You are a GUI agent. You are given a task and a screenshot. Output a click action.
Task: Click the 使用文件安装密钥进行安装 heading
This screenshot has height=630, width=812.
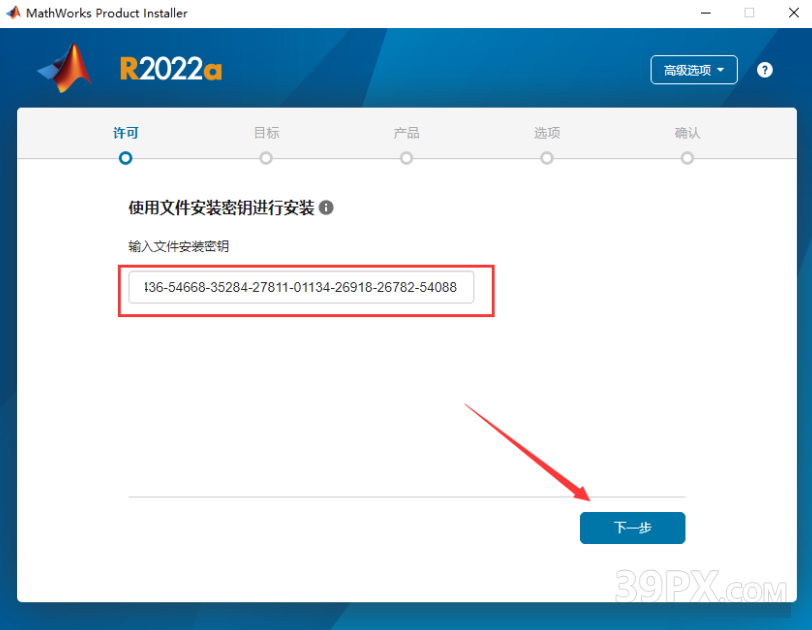point(221,208)
